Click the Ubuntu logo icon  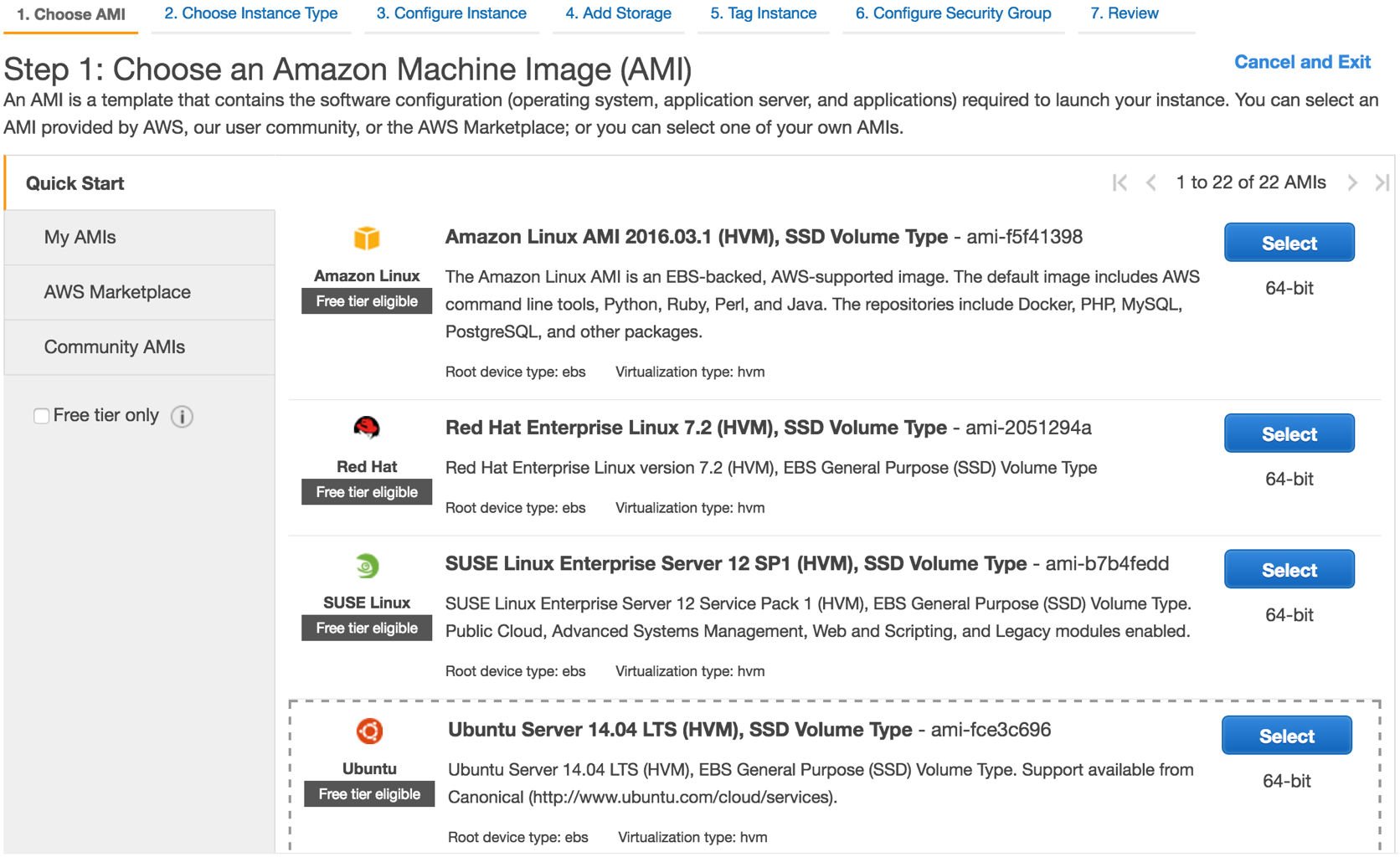[x=369, y=731]
